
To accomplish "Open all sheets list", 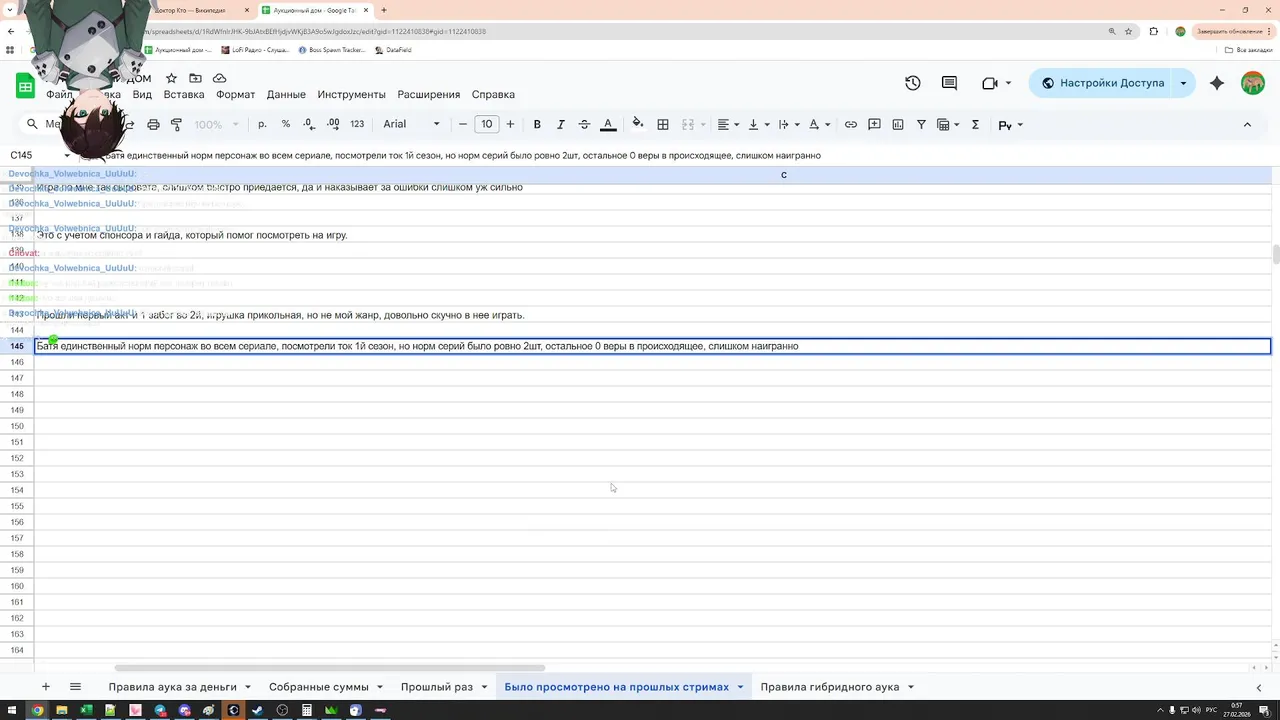I will (x=75, y=686).
